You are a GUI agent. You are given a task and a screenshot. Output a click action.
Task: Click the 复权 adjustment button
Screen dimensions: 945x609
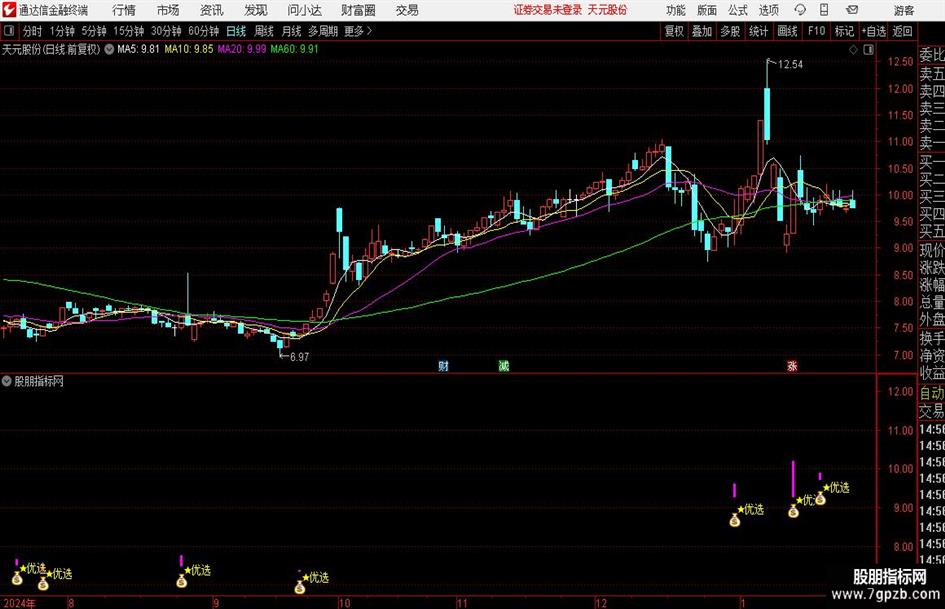(x=674, y=31)
